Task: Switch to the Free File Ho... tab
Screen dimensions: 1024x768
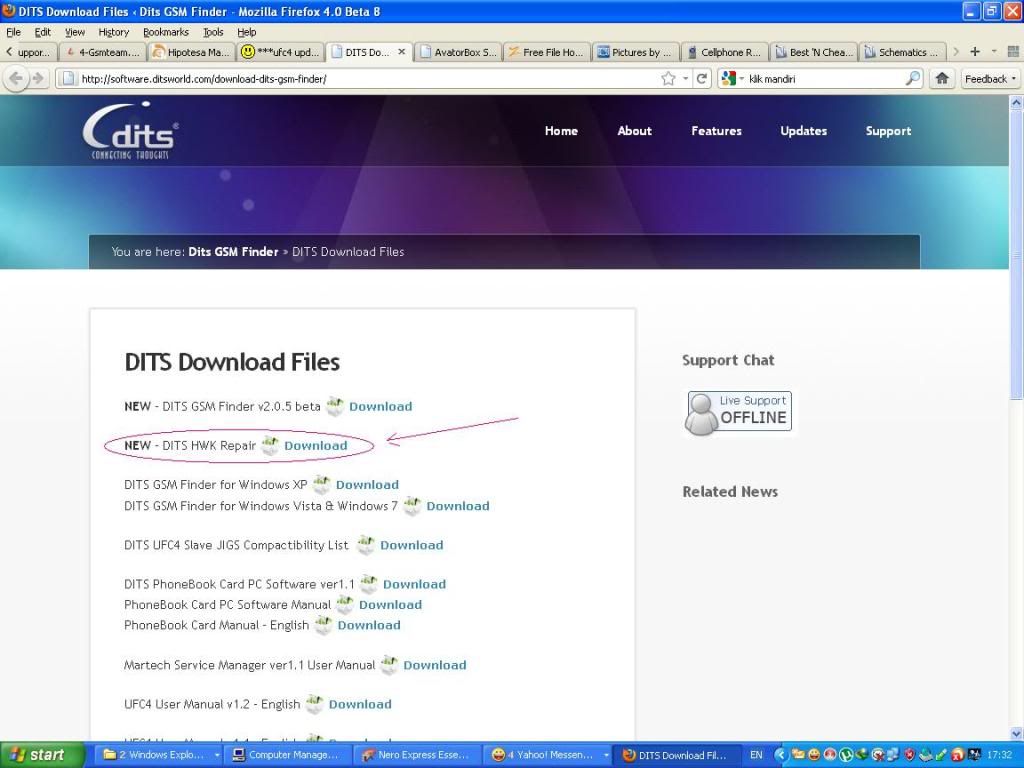Action: click(547, 52)
